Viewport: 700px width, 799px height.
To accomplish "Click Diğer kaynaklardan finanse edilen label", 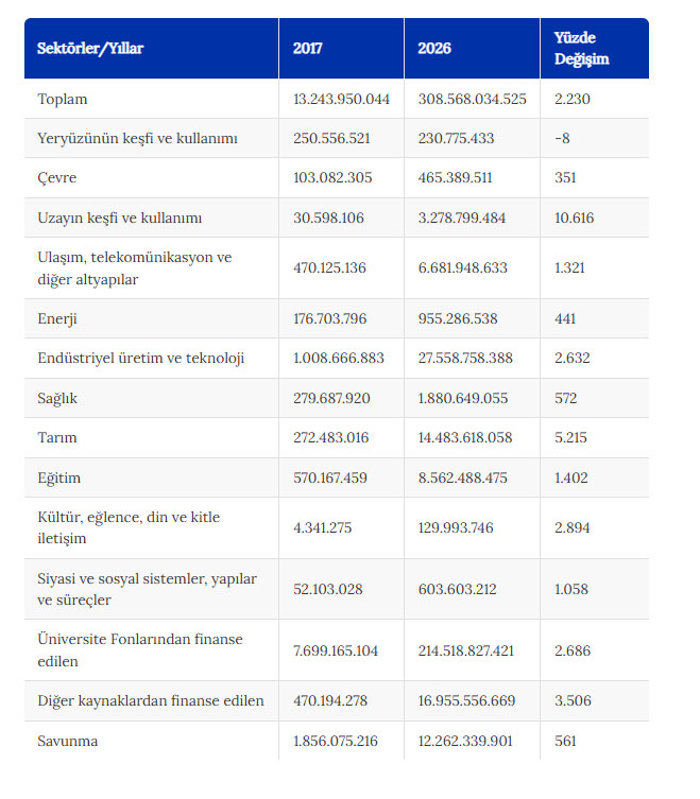I will pyautogui.click(x=151, y=701).
